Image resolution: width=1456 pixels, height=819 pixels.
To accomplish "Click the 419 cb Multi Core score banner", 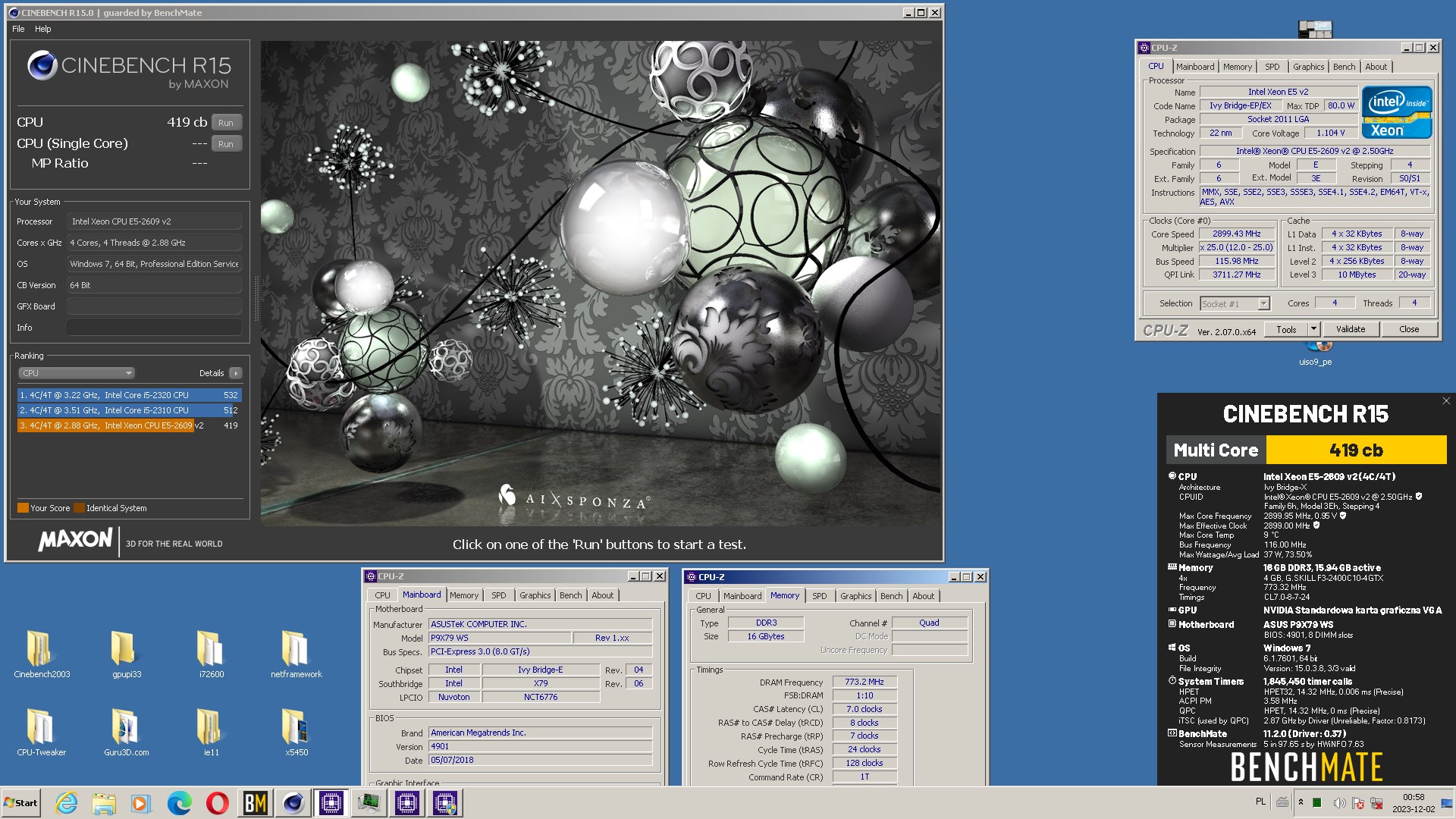I will [x=1356, y=450].
